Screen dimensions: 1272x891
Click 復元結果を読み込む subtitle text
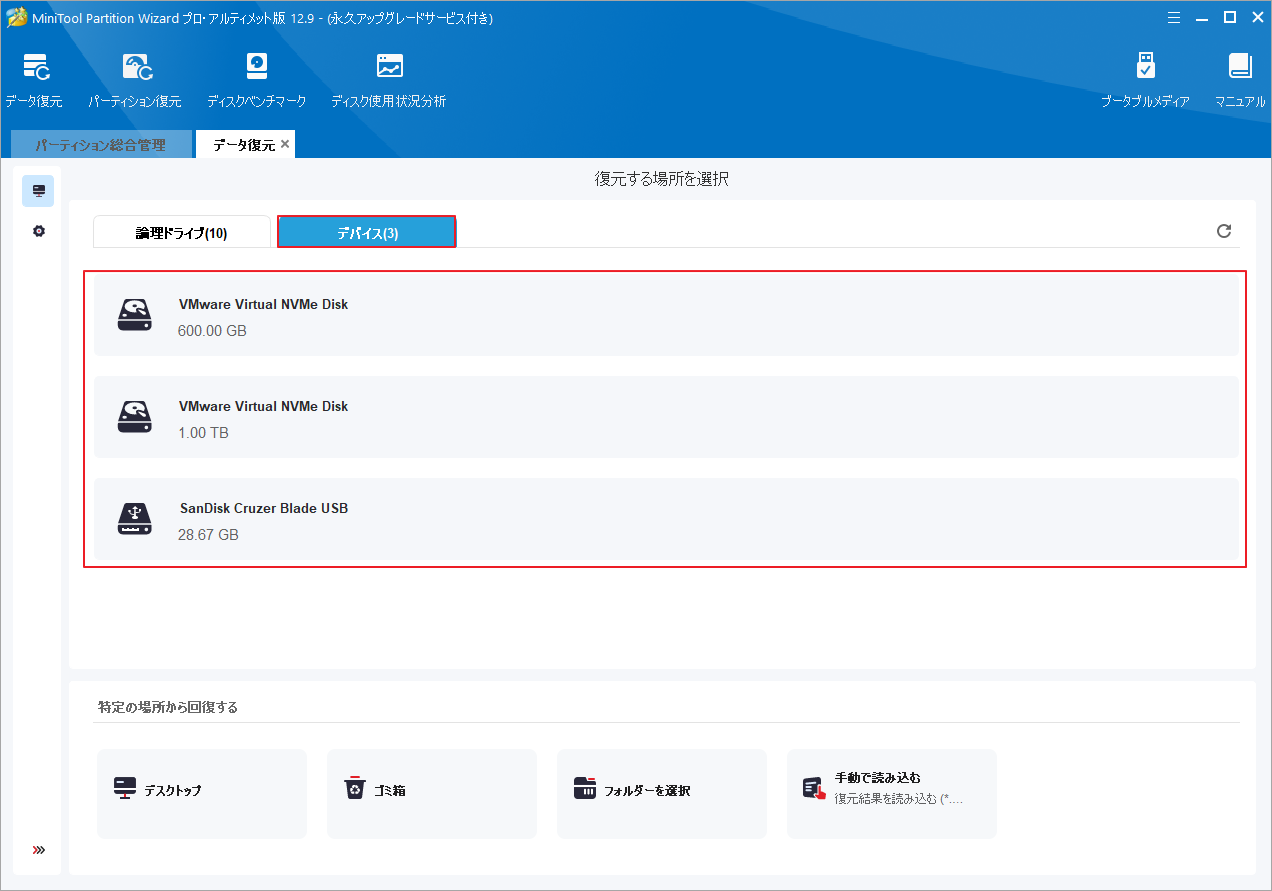[x=899, y=799]
